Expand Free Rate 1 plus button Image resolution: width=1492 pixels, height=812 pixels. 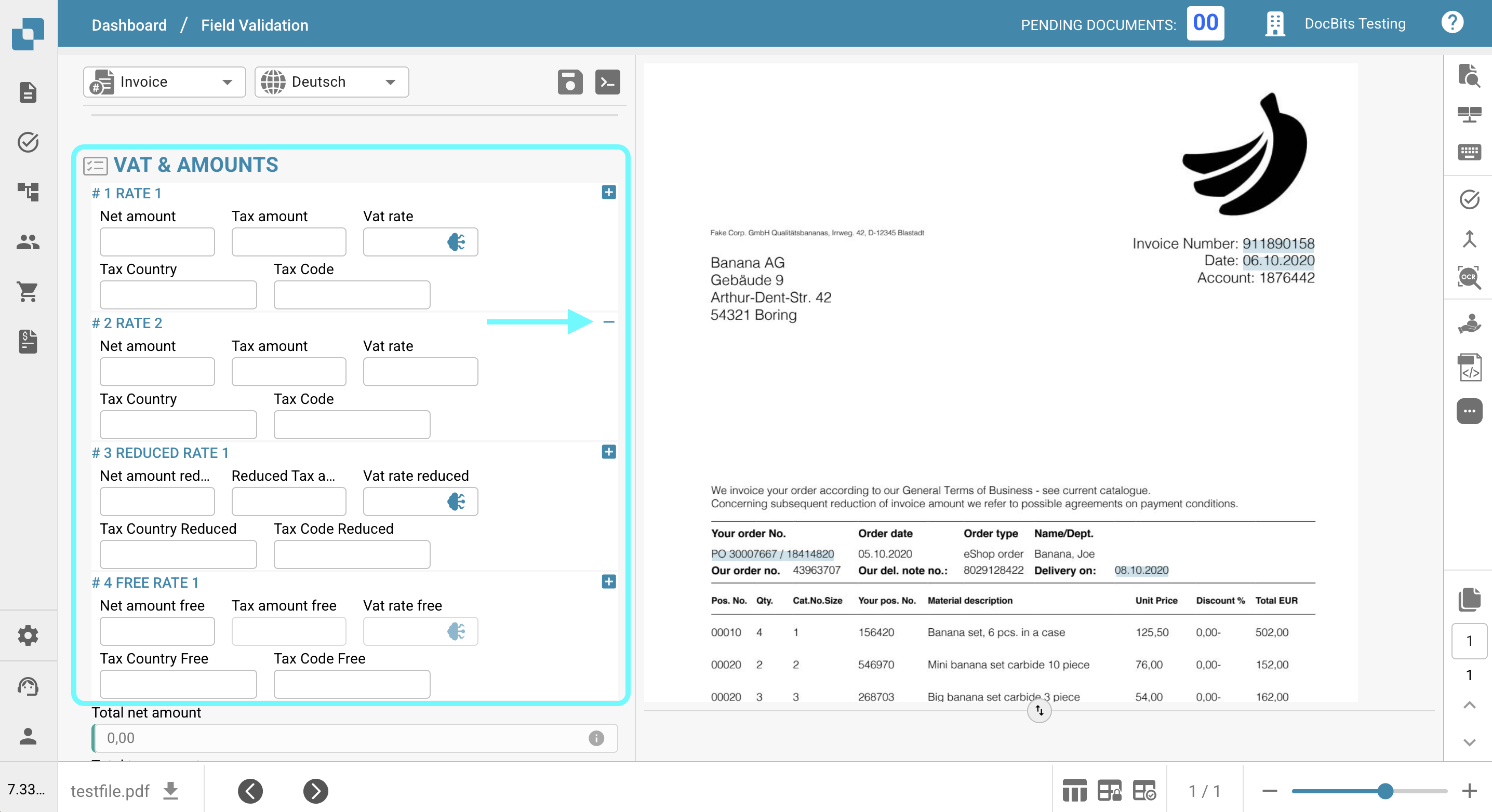click(608, 581)
